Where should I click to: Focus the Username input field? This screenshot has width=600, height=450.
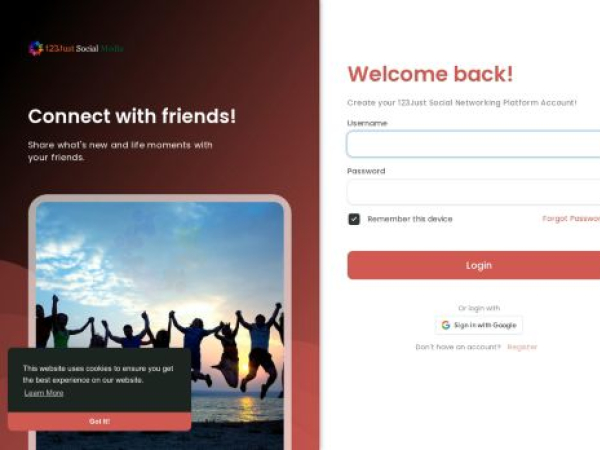473,144
